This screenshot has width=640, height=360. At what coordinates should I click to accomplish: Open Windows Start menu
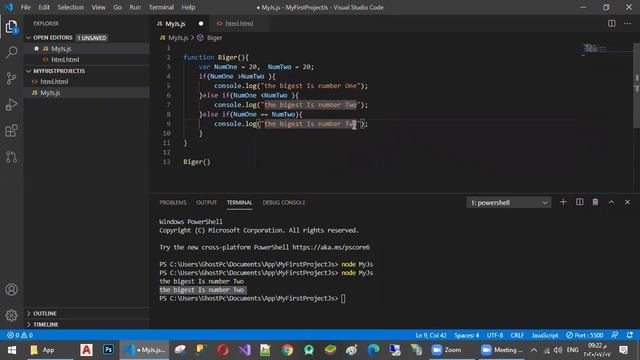pos(12,350)
